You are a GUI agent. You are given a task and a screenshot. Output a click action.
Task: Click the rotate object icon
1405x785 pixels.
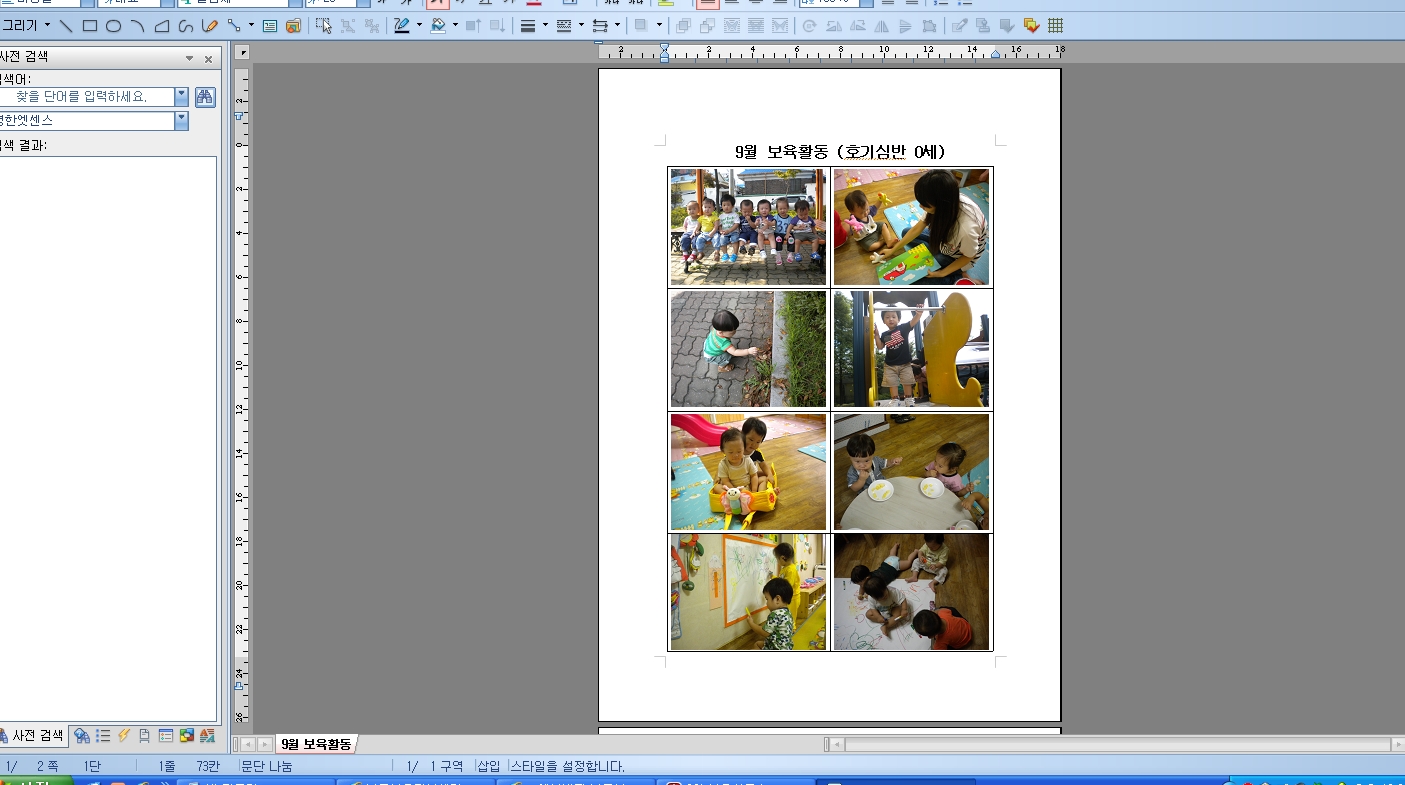pyautogui.click(x=809, y=26)
